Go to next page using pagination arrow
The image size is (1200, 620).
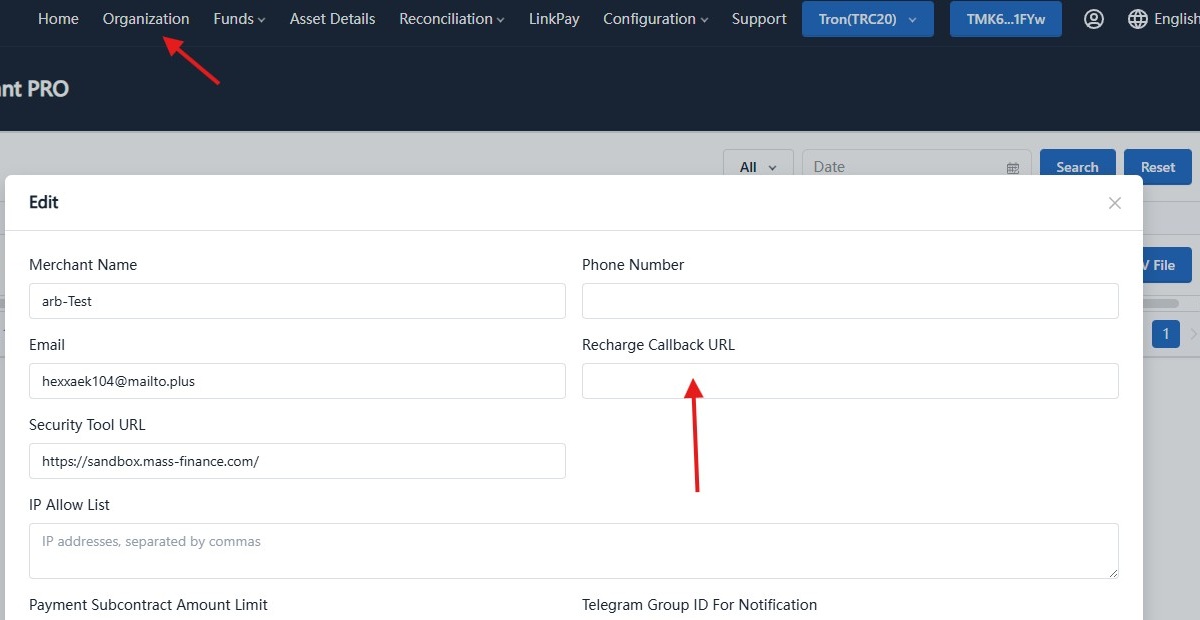click(1191, 333)
